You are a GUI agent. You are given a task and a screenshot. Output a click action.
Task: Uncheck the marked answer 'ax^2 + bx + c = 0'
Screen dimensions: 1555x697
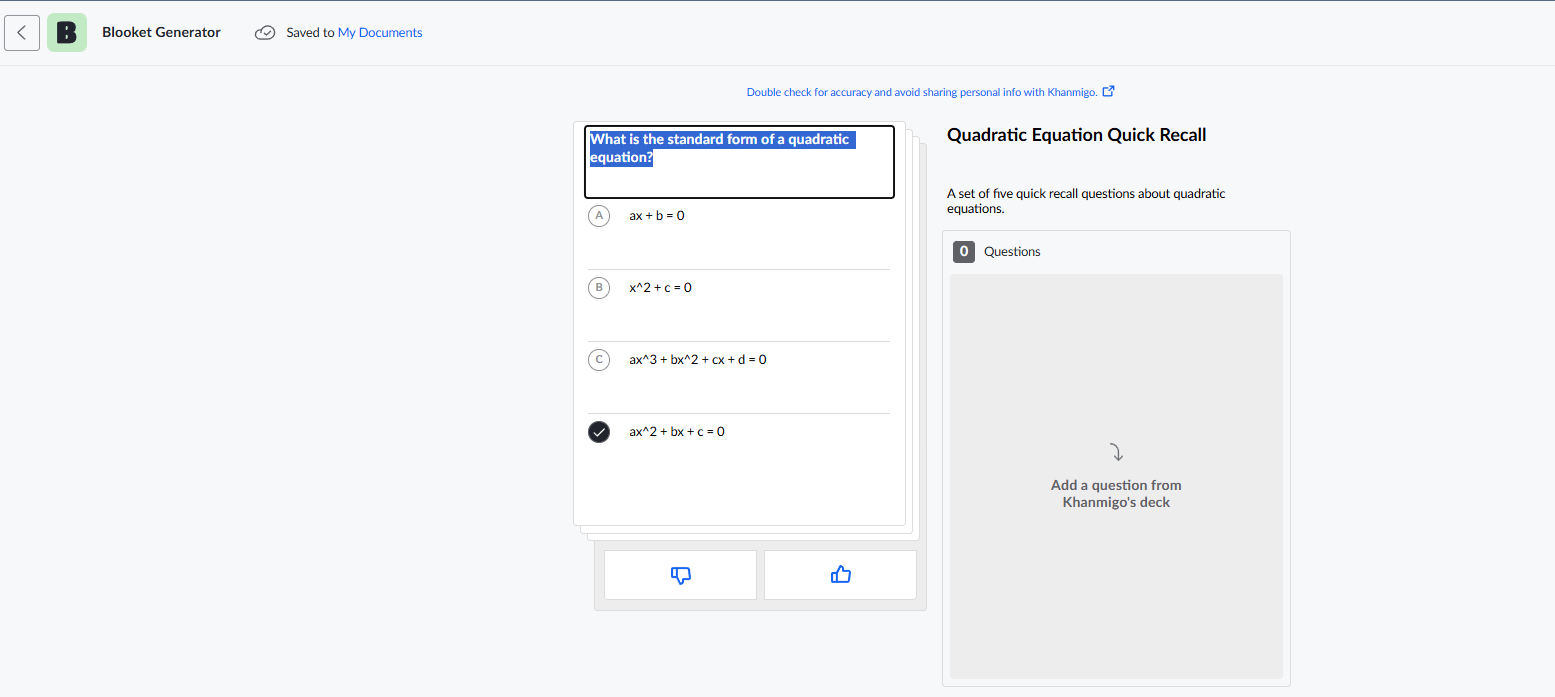tap(599, 431)
